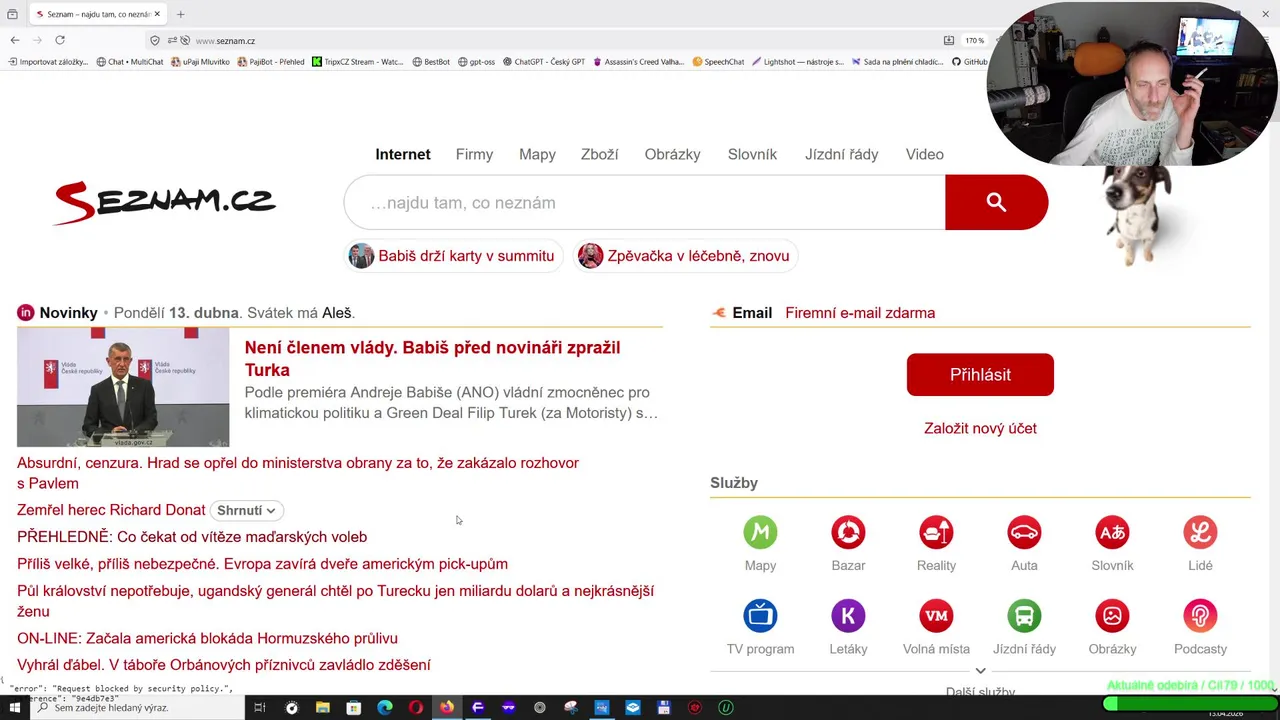This screenshot has height=720, width=1280.
Task: Select the Video search tab
Action: coord(924,154)
